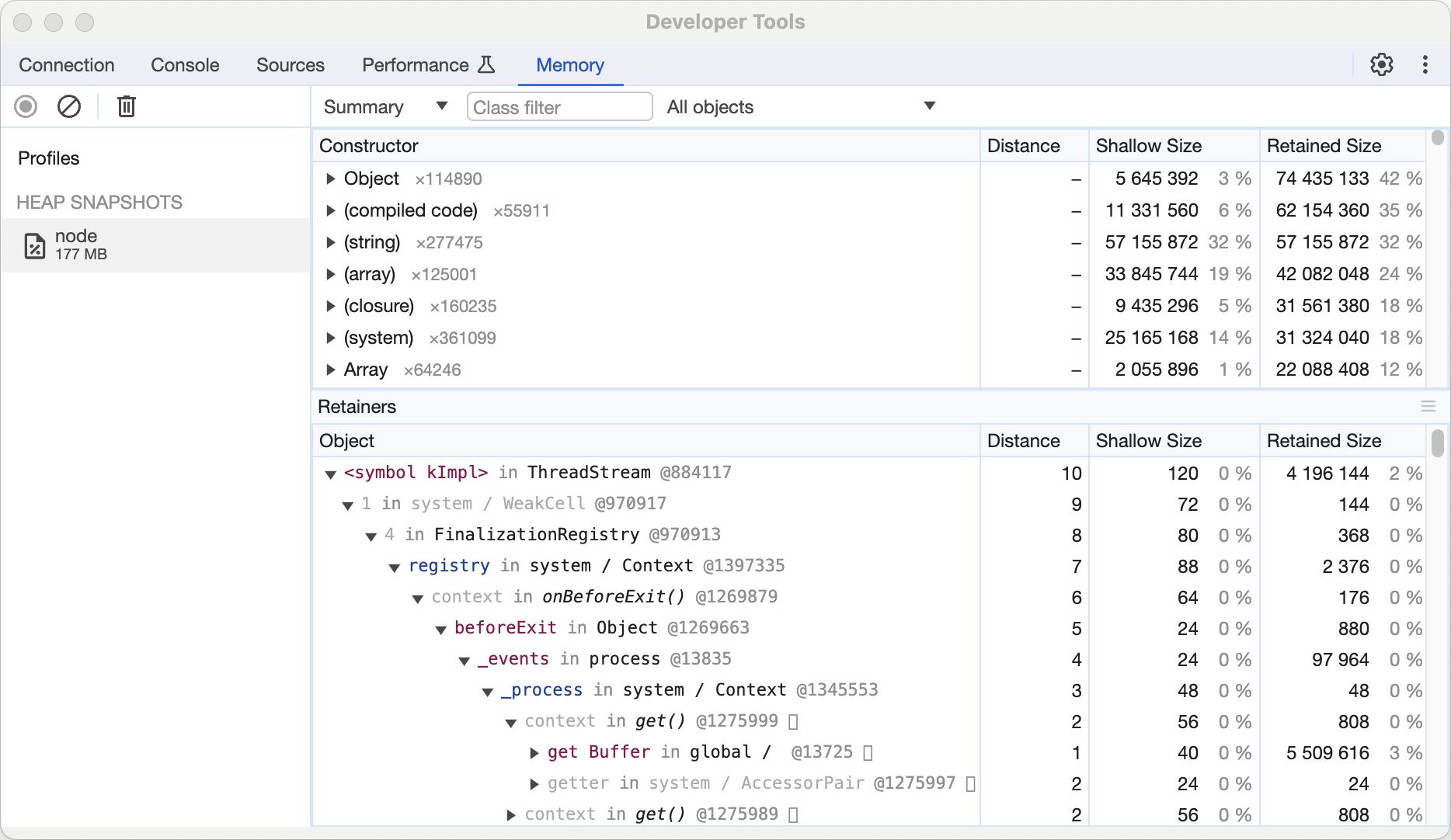Collapse context in get() @1275999 row
1451x840 pixels.
click(511, 722)
